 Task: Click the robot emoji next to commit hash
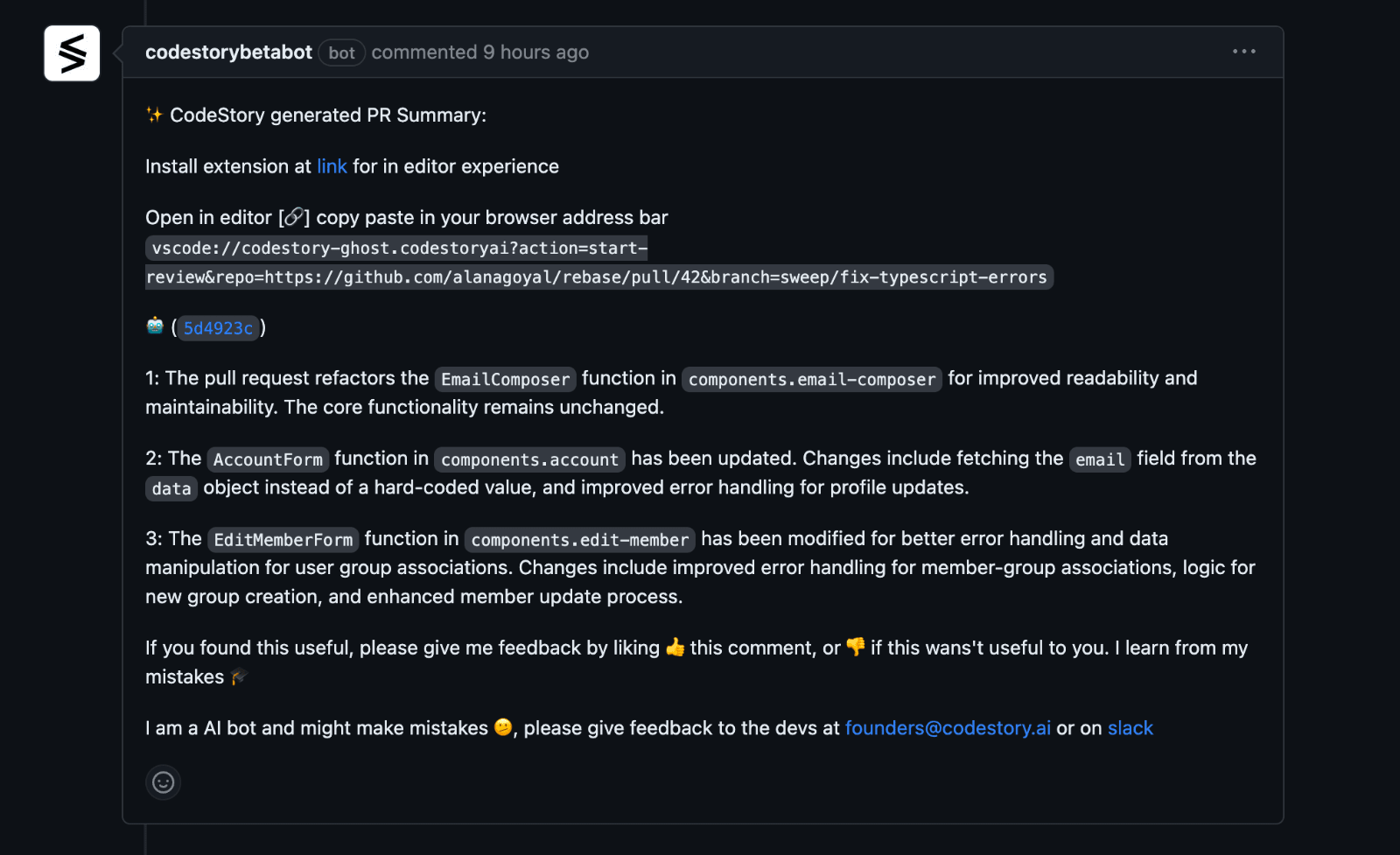(x=155, y=326)
